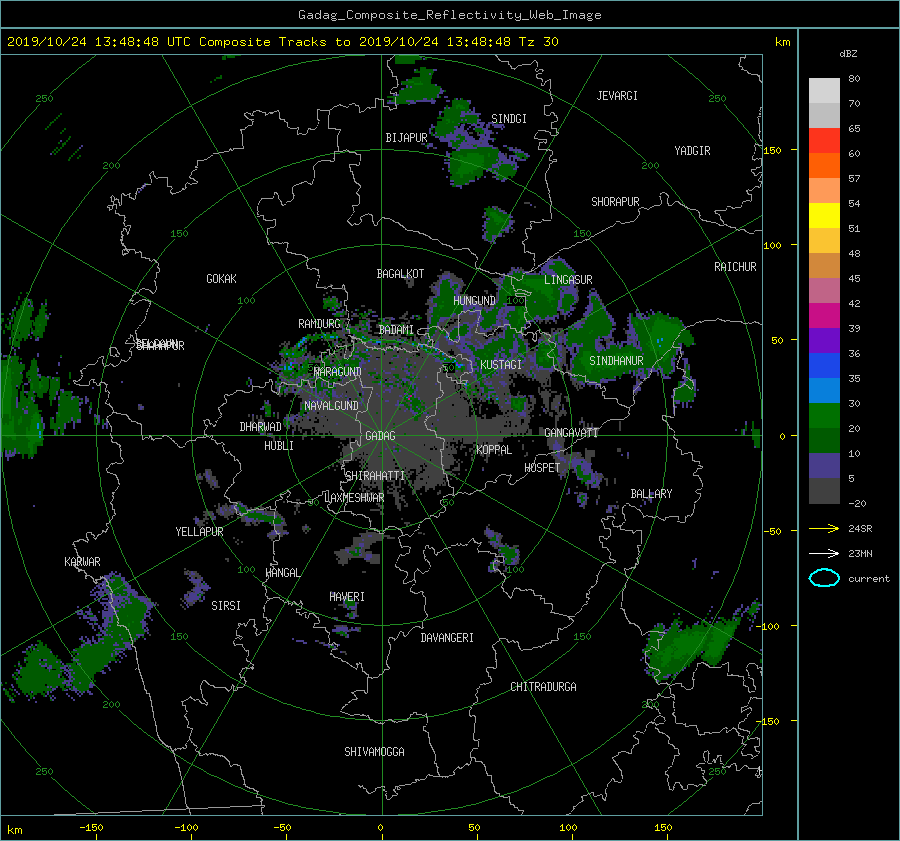Click the white 23MN arrow legend icon
Screen dimensions: 900x841
tap(824, 553)
